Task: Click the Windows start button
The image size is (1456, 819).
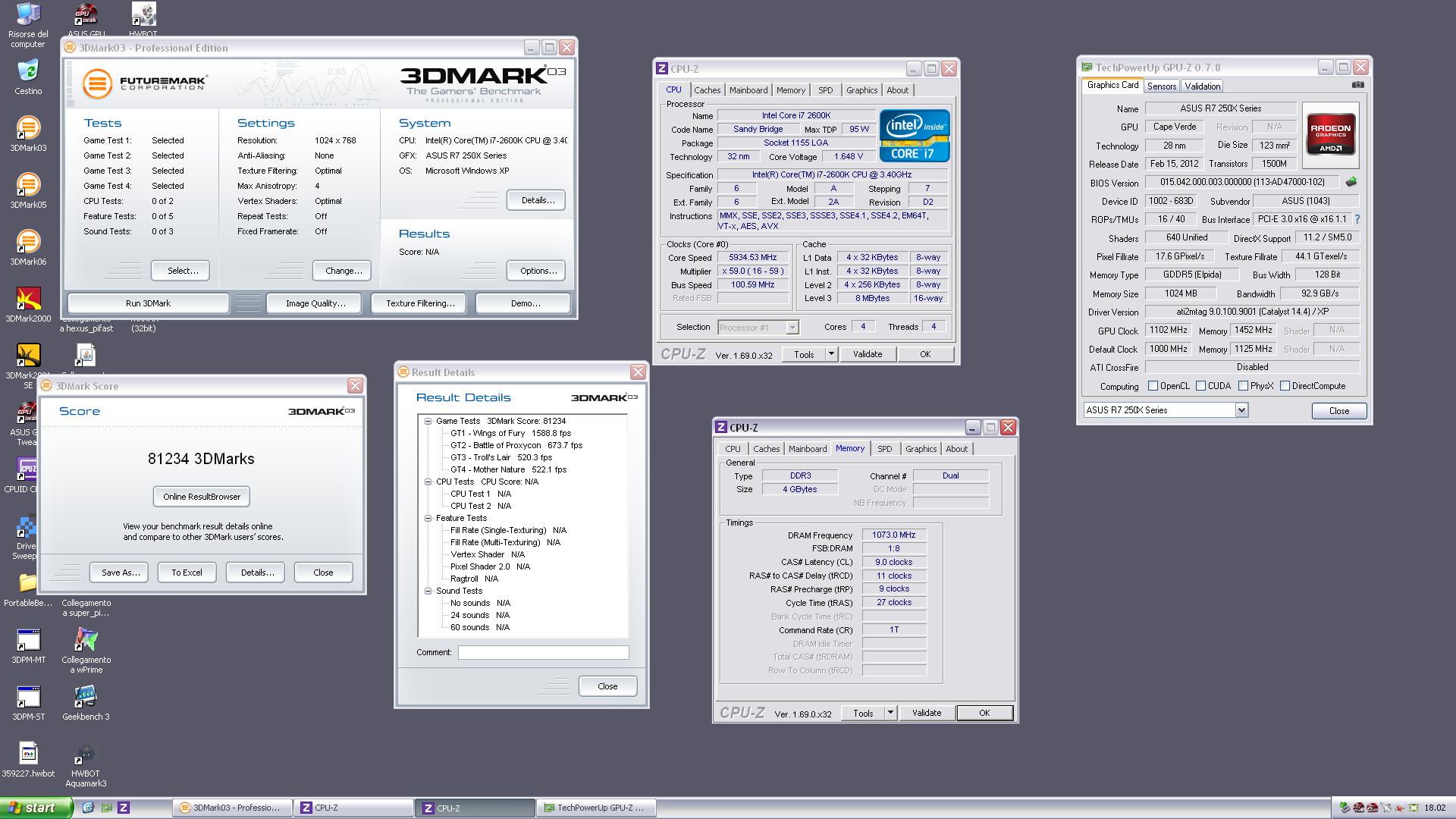Action: coord(36,808)
